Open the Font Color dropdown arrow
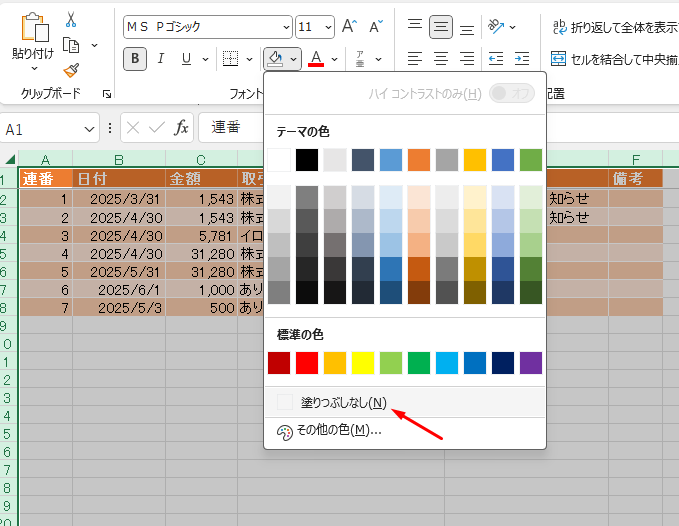 point(334,59)
